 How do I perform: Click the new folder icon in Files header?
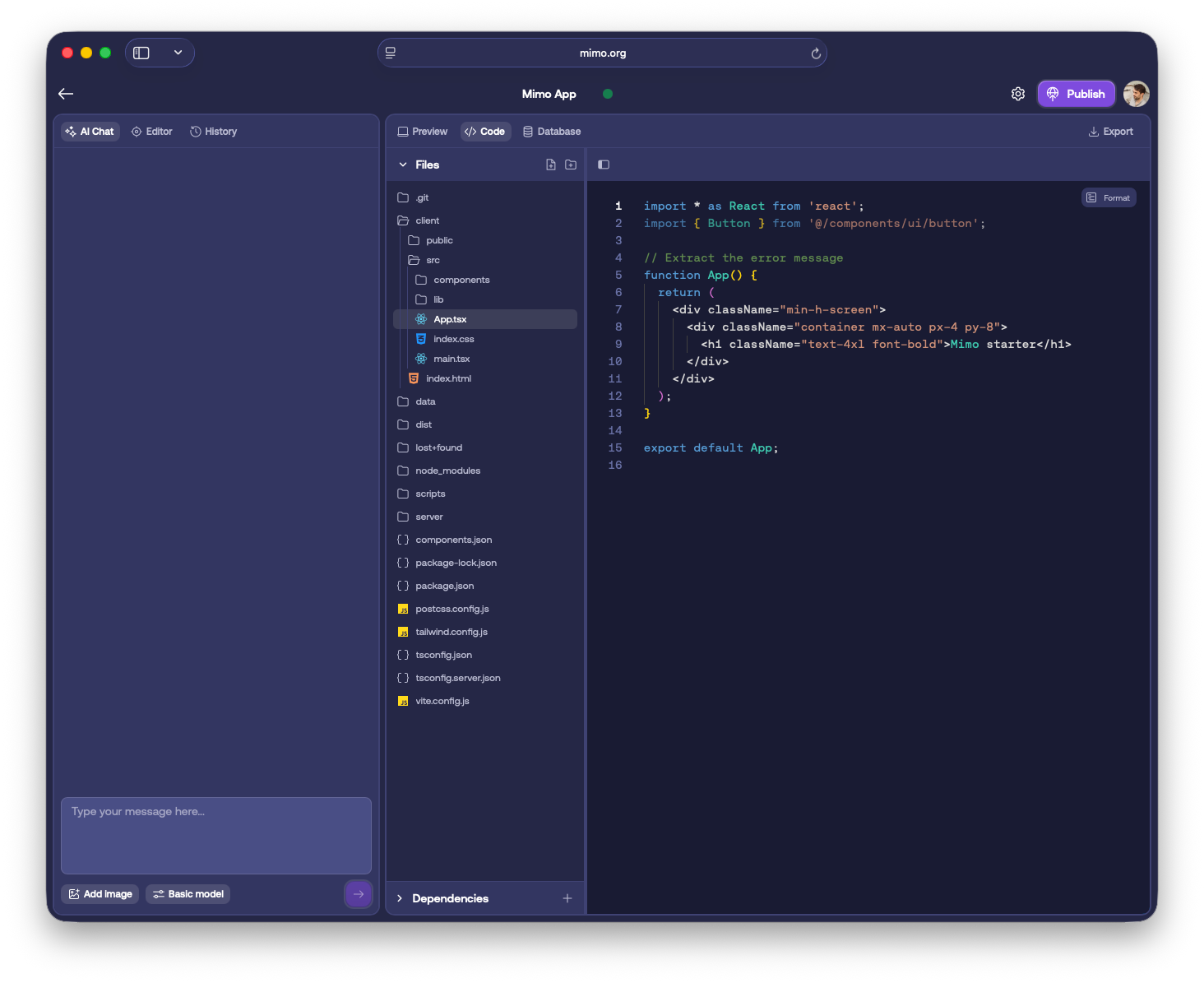coord(571,165)
